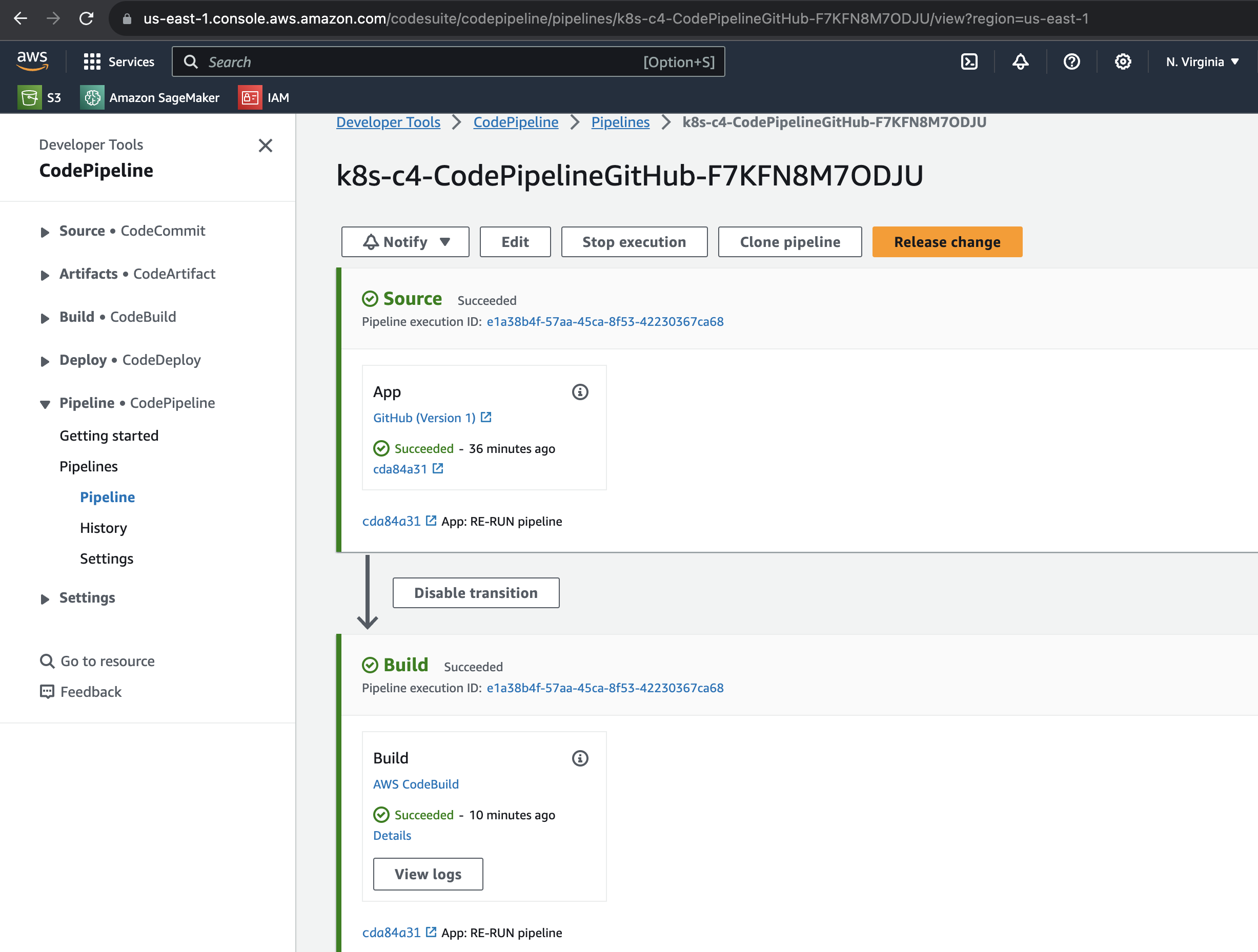Click the Go to resource search icon
The image size is (1258, 952).
47,660
